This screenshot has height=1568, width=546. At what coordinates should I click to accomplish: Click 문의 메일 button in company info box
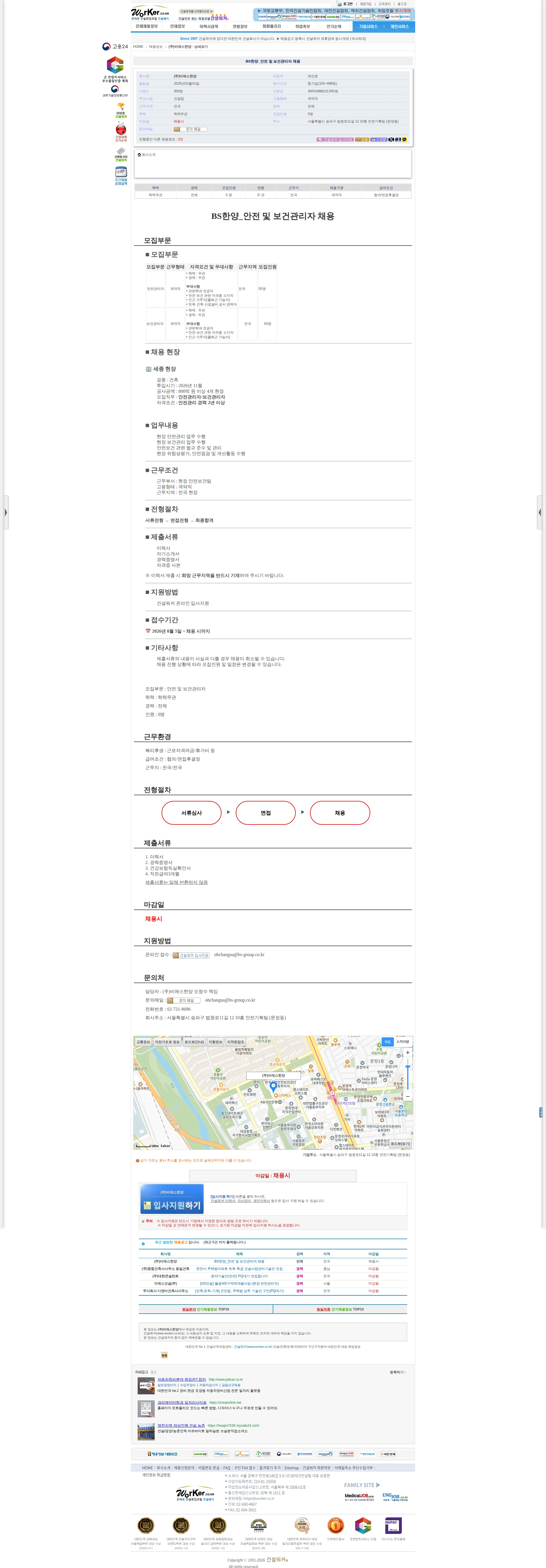coord(191,129)
